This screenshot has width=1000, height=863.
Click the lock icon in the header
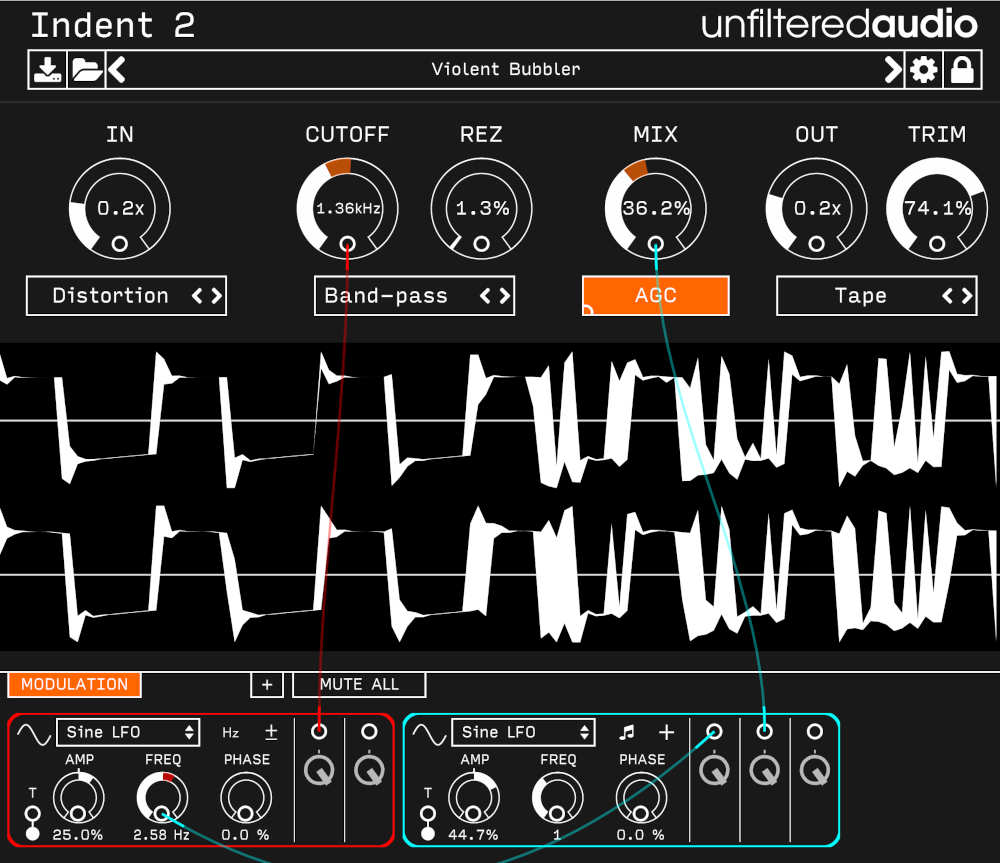point(963,69)
